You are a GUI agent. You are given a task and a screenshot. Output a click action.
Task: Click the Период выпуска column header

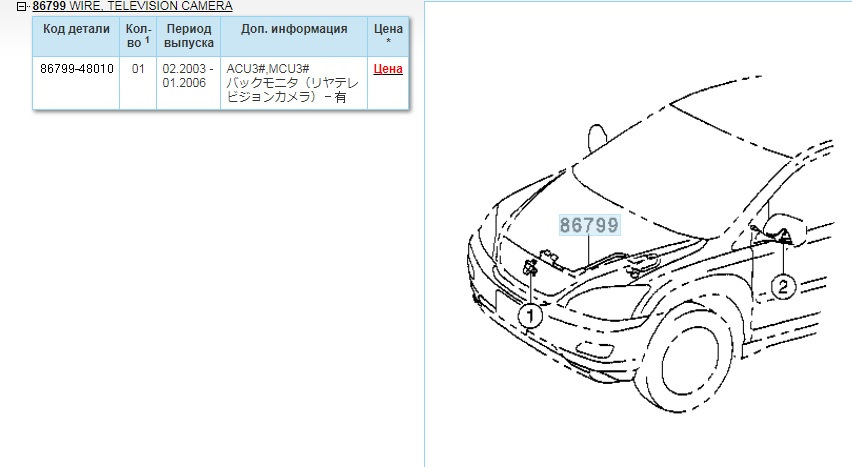coord(189,36)
